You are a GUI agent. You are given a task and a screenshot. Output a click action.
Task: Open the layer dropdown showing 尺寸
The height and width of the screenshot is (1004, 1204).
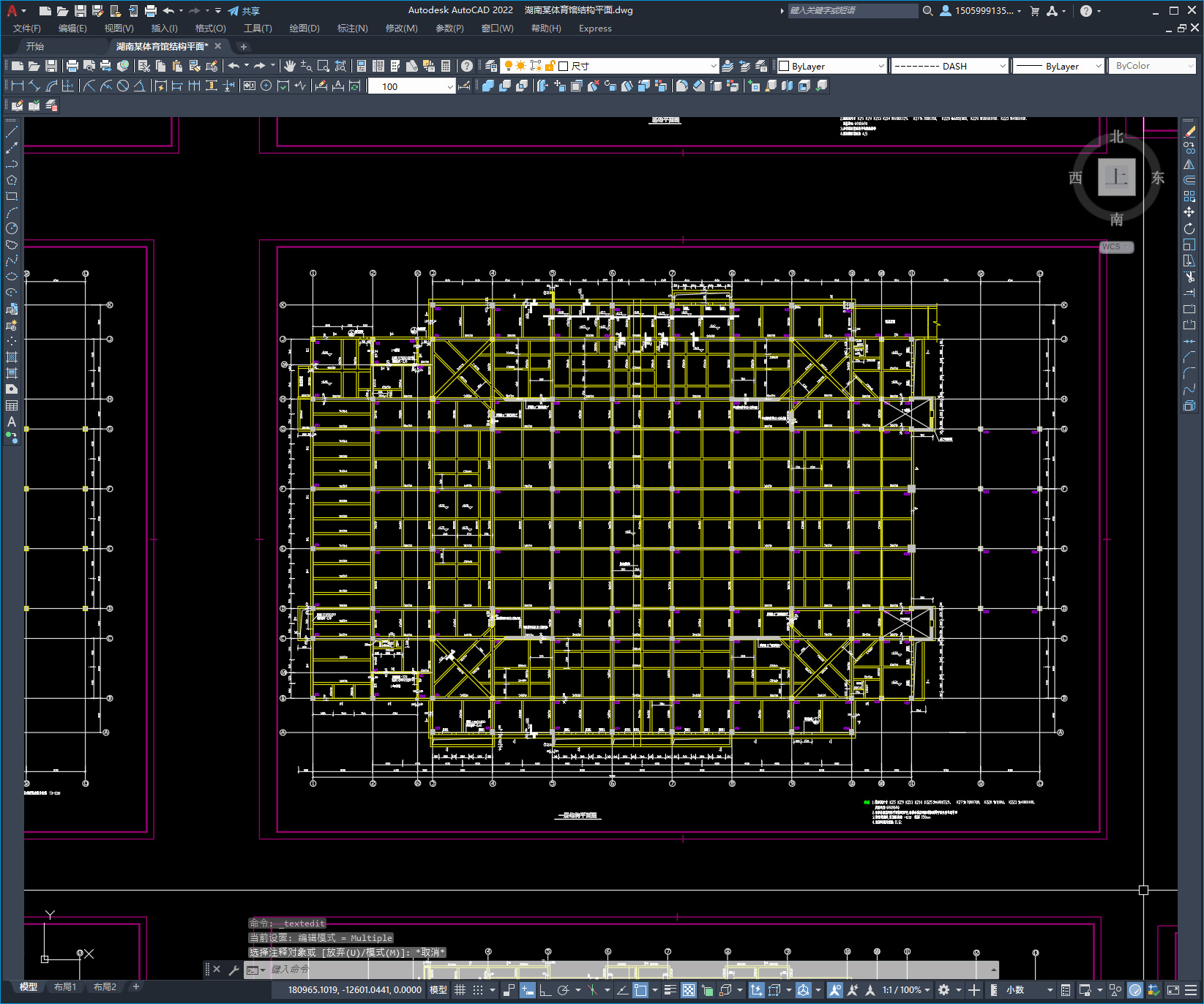(x=610, y=66)
